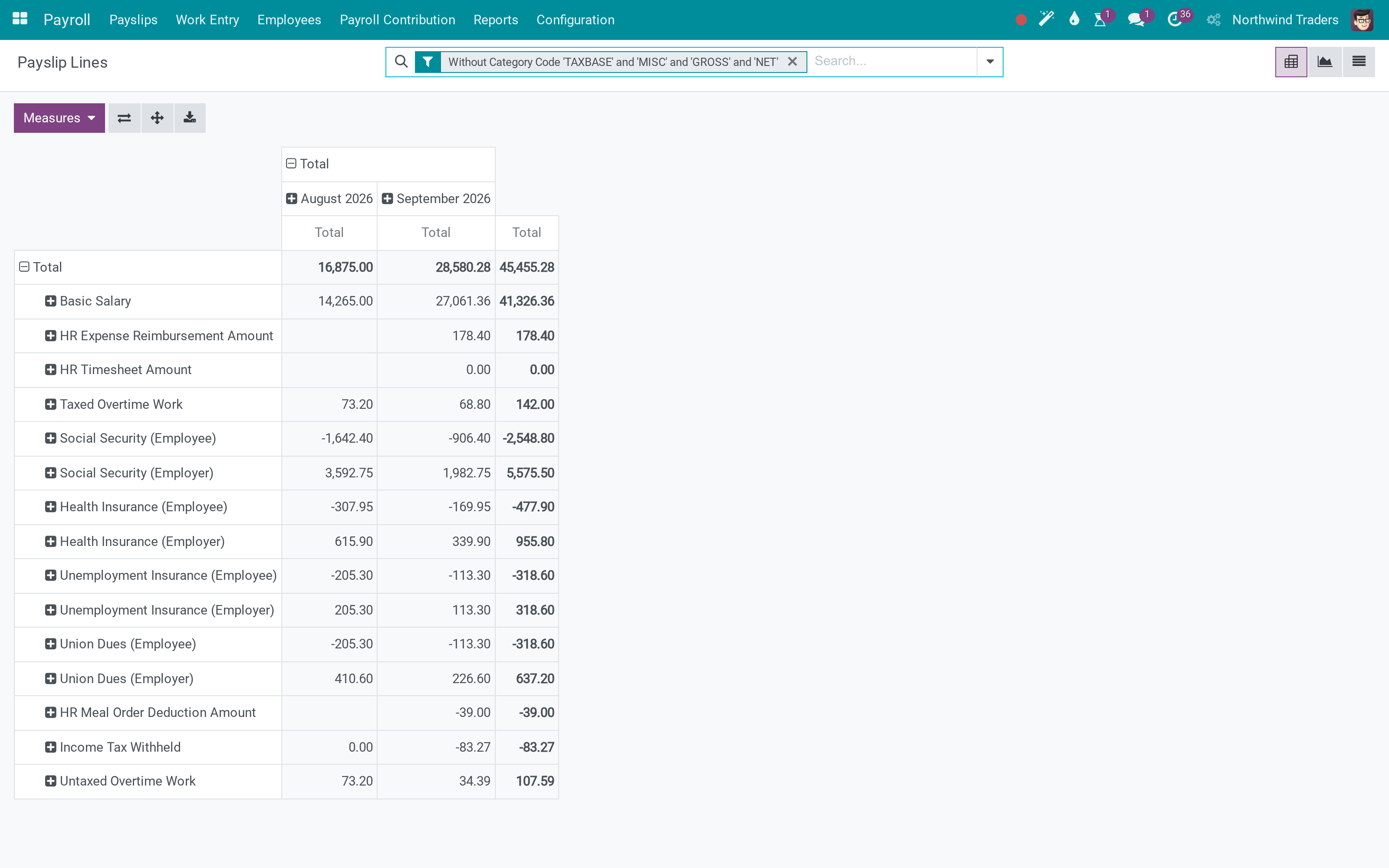Go to the Payroll app home
1389x868 pixels.
point(66,20)
